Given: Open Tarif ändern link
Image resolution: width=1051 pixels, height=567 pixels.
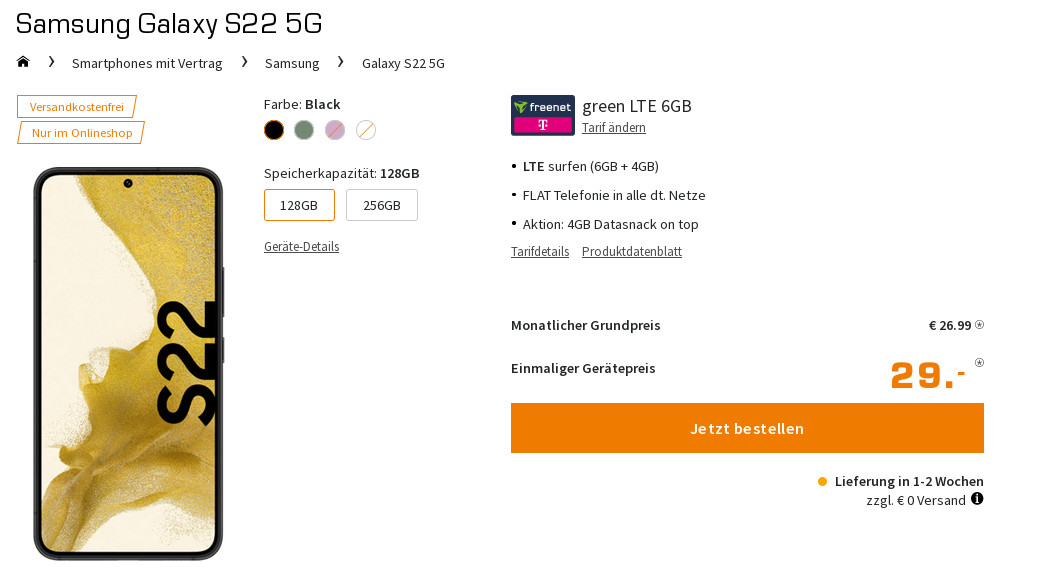Looking at the screenshot, I should (x=613, y=128).
